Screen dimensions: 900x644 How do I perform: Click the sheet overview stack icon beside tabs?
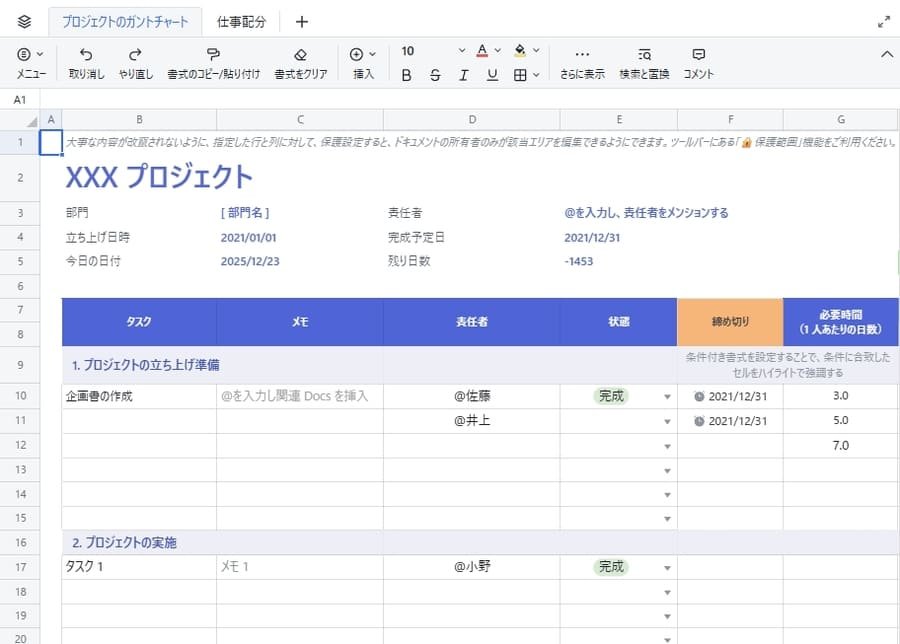tap(23, 20)
